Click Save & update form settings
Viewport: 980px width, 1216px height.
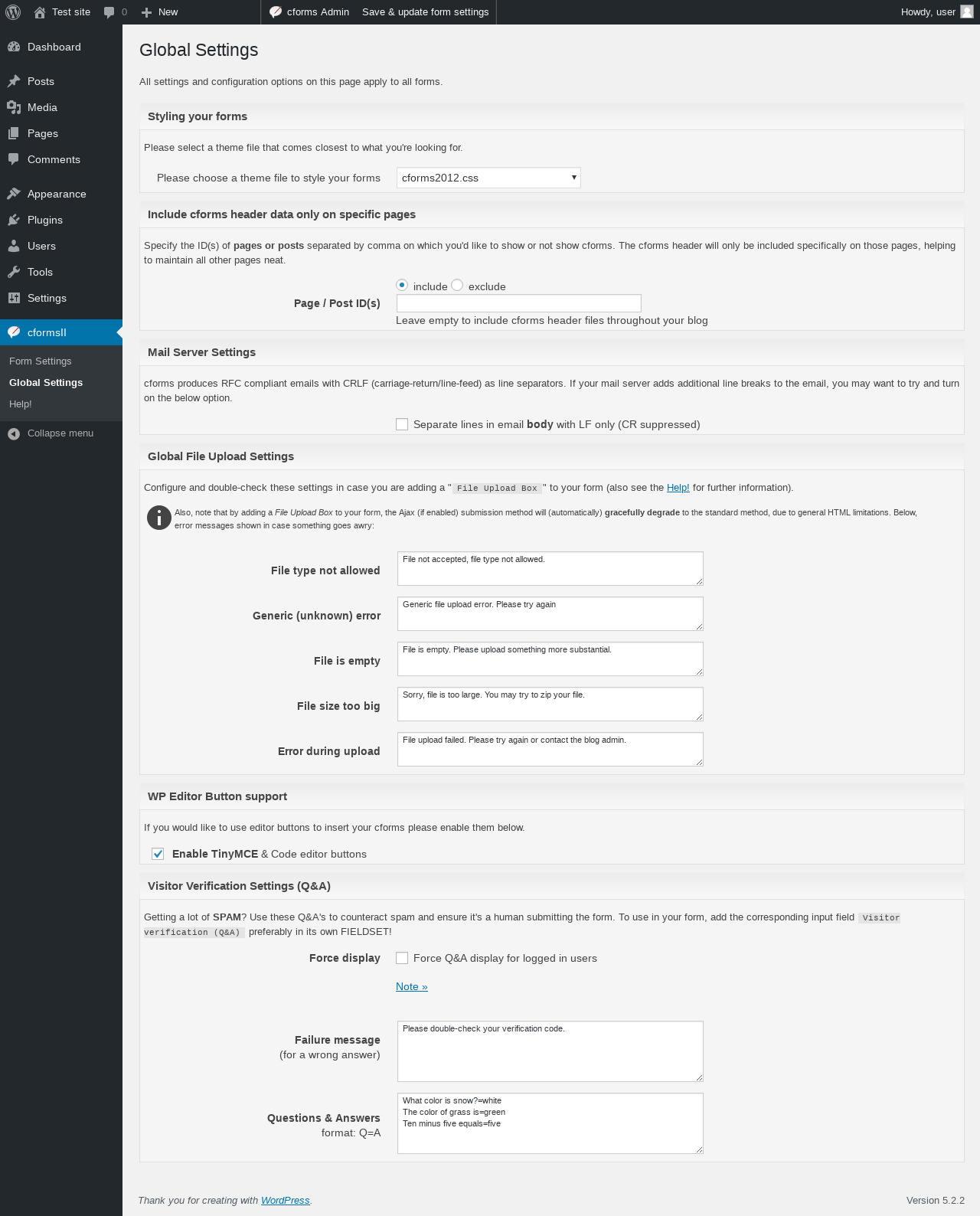point(425,12)
